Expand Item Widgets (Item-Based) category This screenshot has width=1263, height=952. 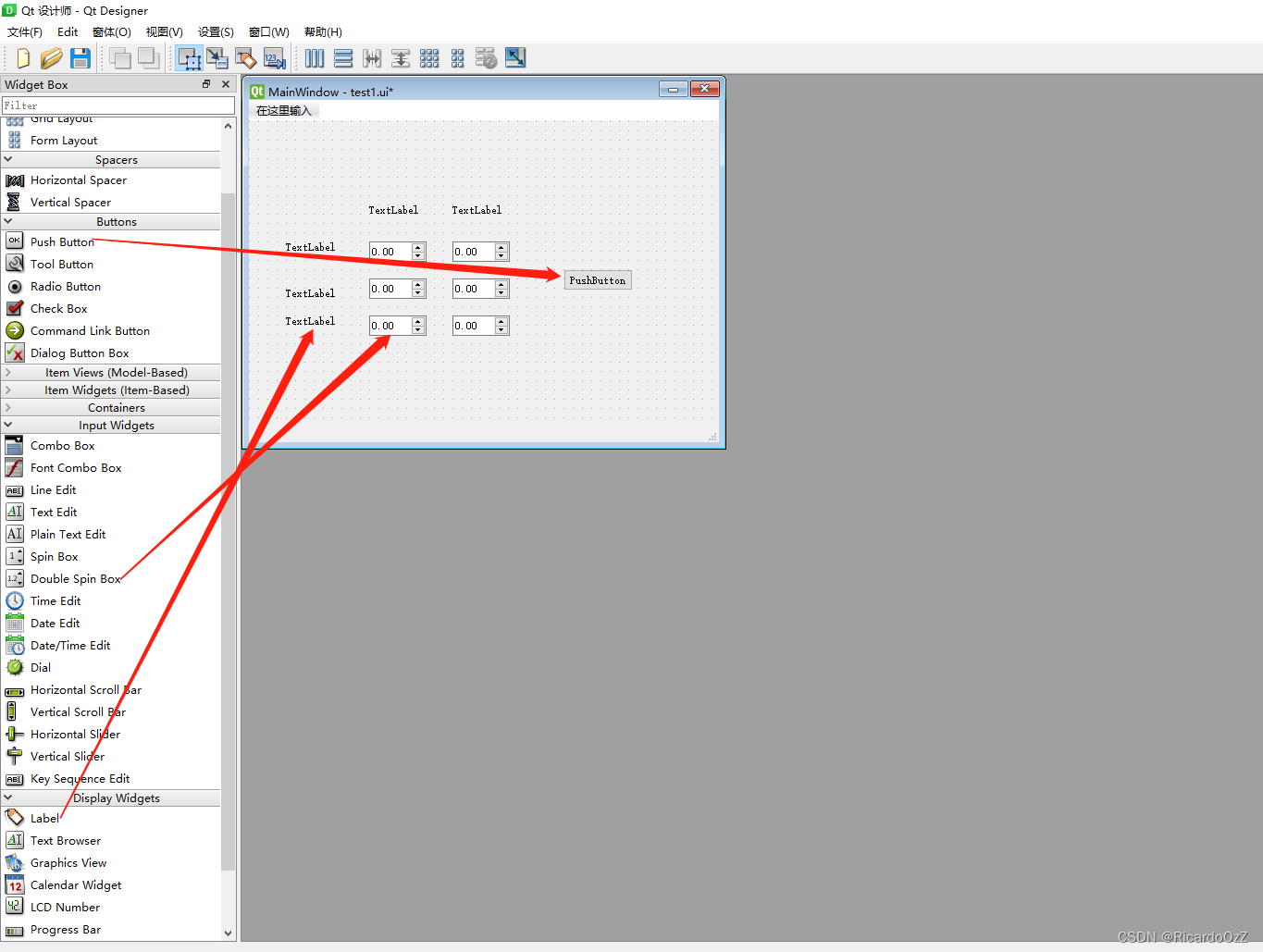tap(8, 389)
